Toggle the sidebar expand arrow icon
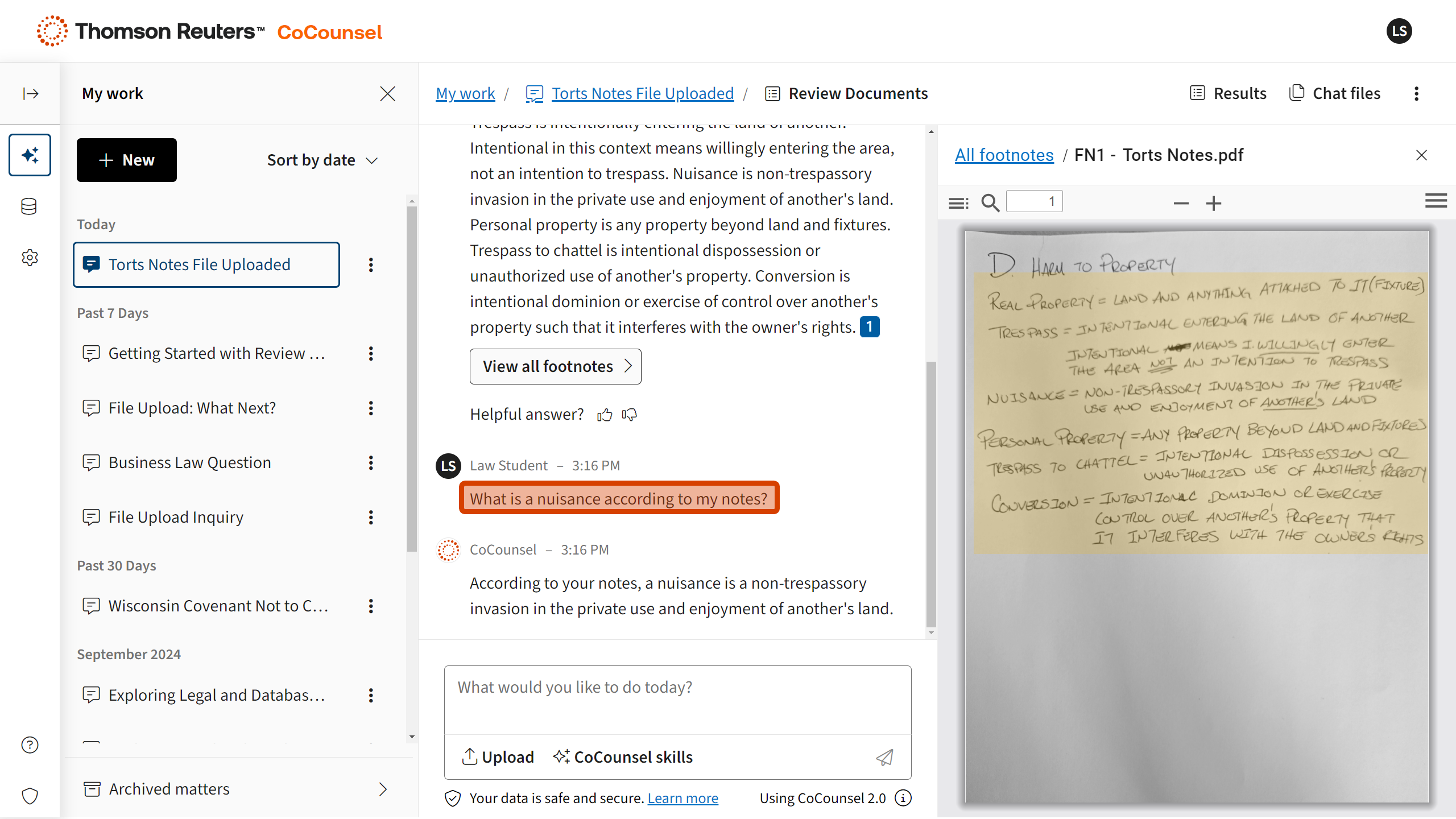Image resolution: width=1456 pixels, height=819 pixels. [x=30, y=93]
